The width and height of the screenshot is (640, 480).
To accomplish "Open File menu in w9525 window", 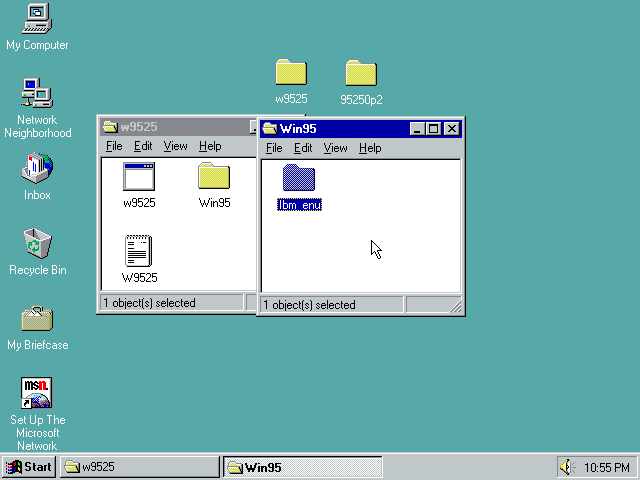I will click(114, 146).
